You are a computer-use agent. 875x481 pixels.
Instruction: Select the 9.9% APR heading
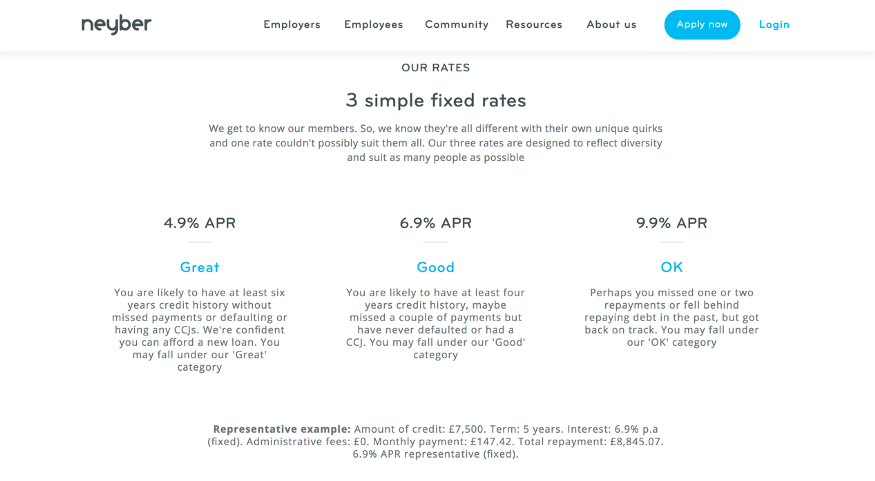pyautogui.click(x=672, y=223)
